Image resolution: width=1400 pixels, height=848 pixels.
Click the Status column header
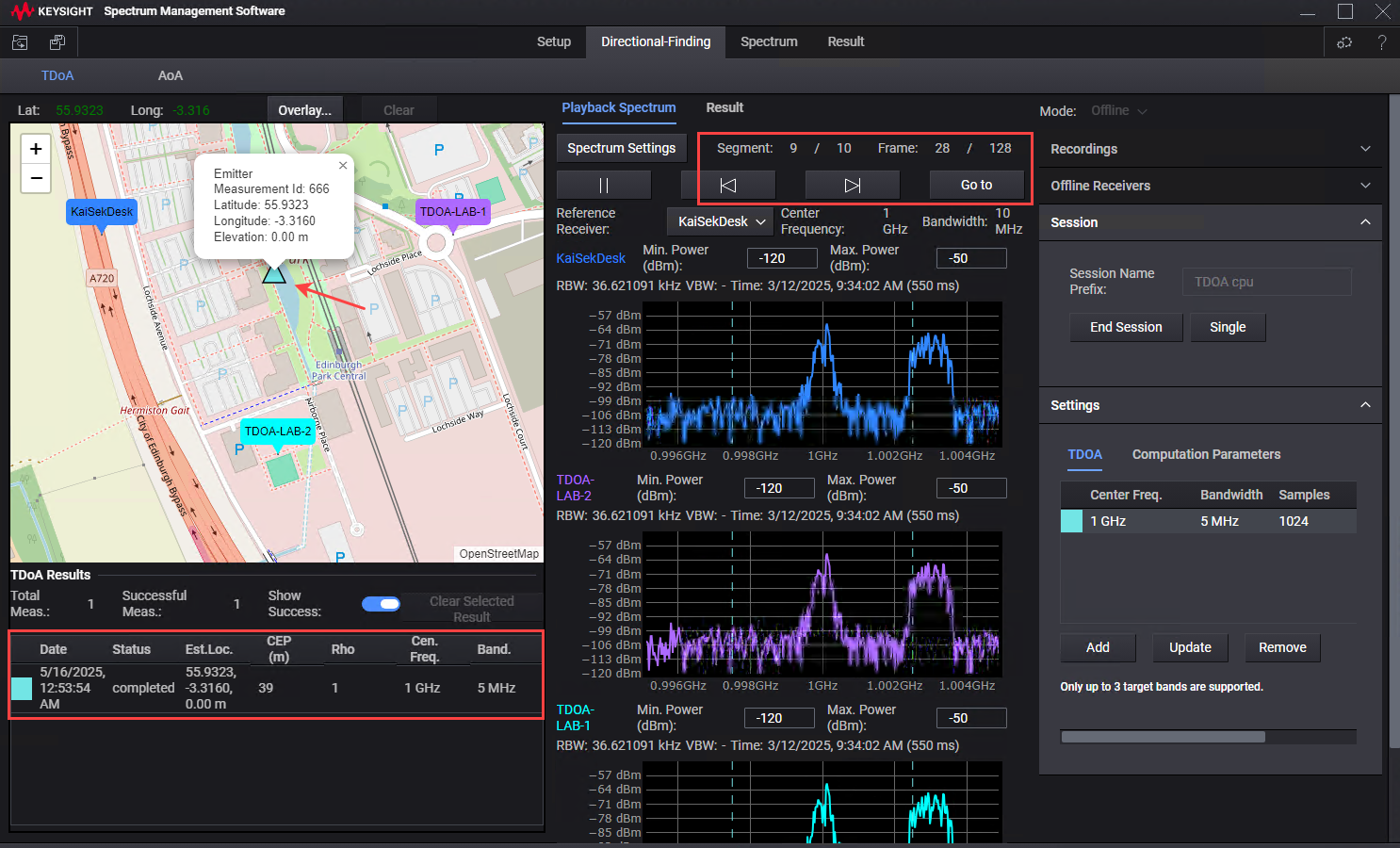(131, 650)
